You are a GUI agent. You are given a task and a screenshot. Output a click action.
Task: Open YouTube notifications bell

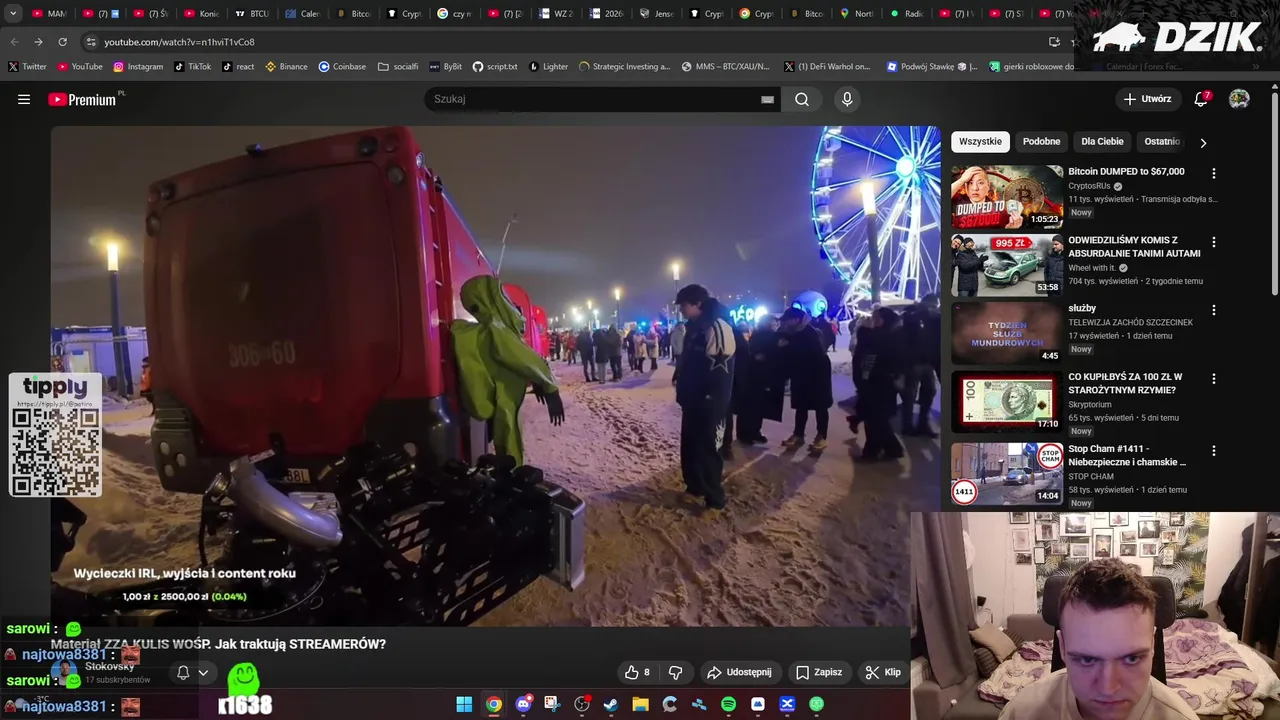[x=1202, y=99]
